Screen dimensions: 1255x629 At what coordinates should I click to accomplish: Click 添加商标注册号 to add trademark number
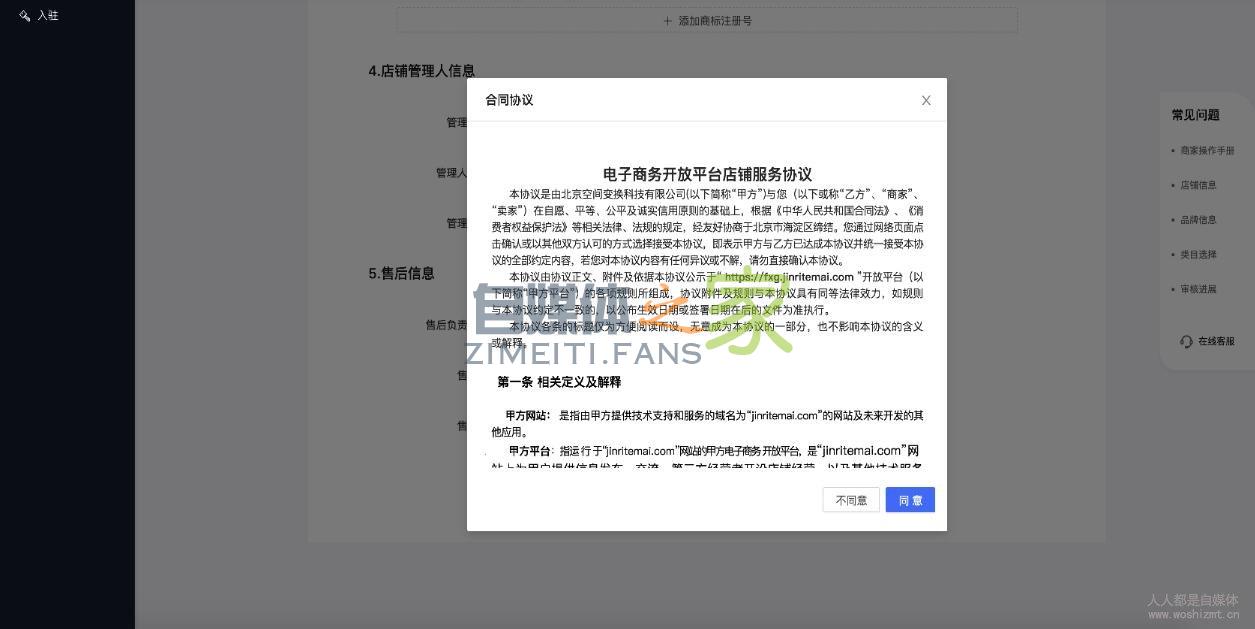pos(715,20)
